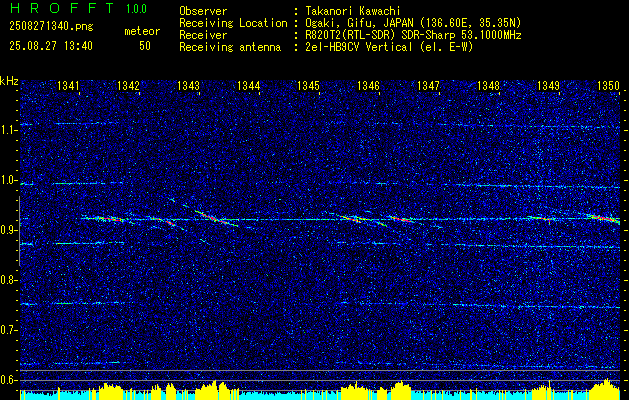Click the observer name Takanori Kawachi
This screenshot has height=400, width=629.
tap(353, 11)
